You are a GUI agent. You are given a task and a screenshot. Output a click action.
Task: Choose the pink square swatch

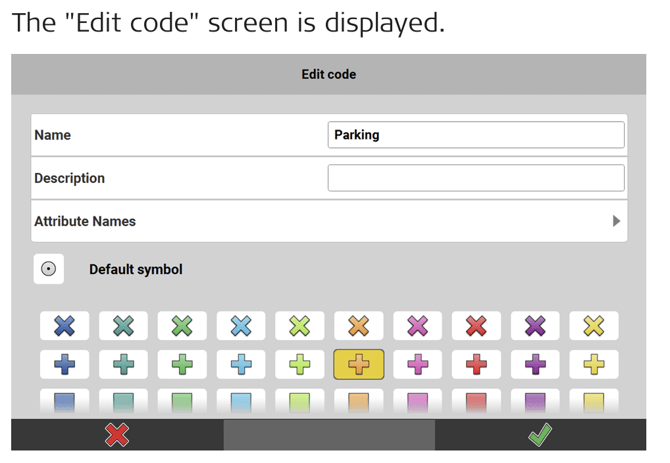(417, 403)
